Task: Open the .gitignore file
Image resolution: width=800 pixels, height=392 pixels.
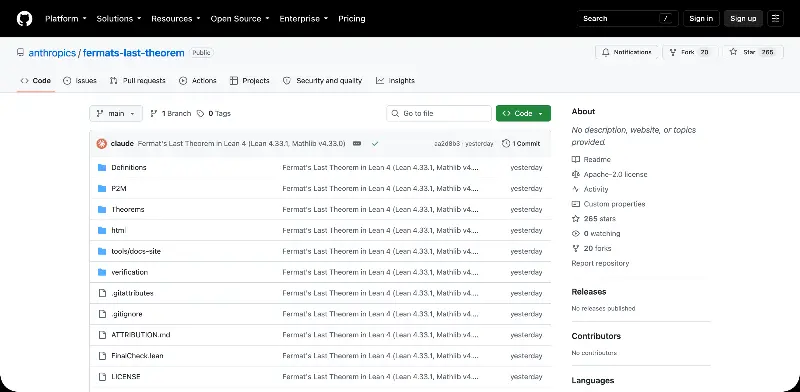Action: tap(127, 314)
